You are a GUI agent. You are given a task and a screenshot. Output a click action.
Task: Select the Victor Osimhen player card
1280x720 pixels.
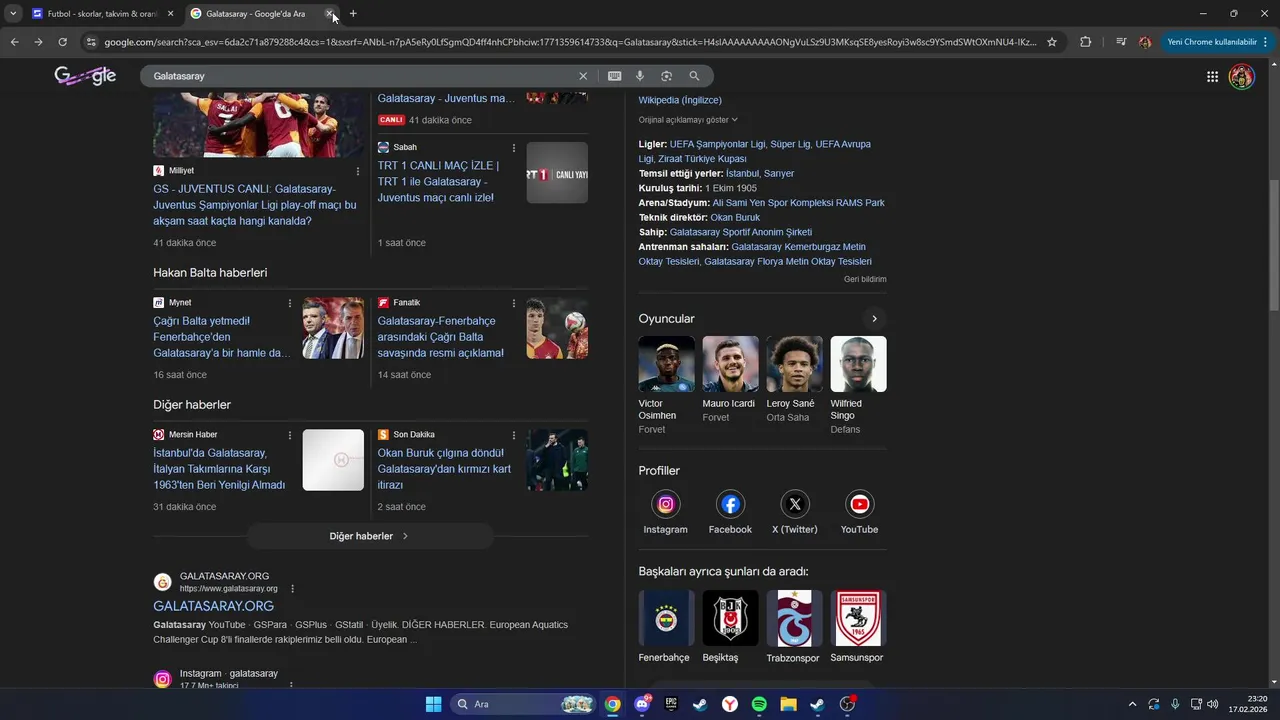click(666, 385)
